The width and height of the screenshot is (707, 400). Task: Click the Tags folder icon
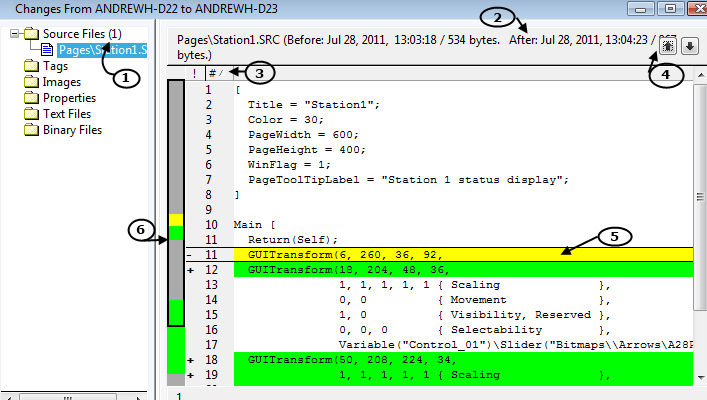[30, 66]
